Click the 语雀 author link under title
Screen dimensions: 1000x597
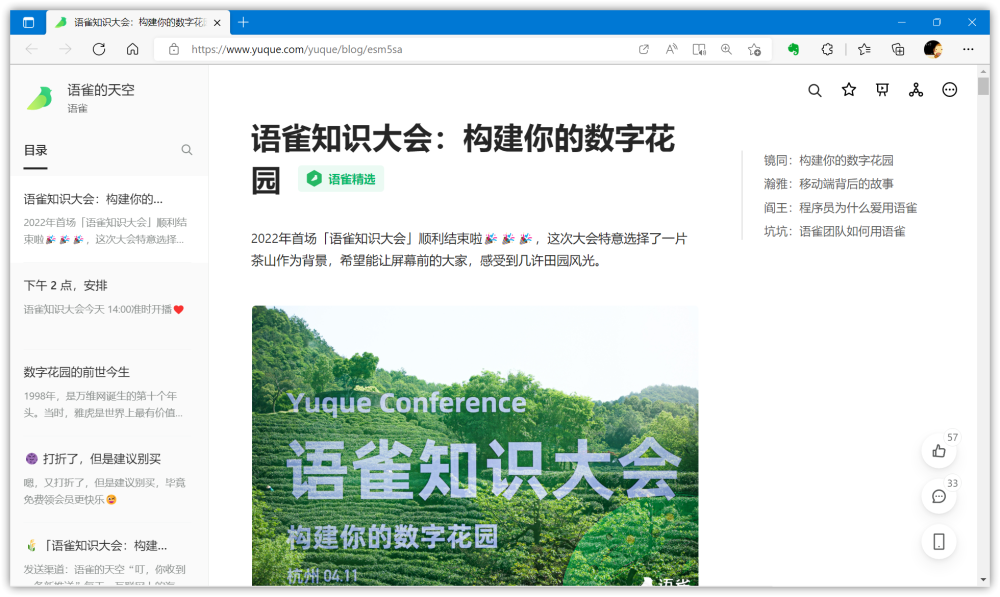pos(78,108)
